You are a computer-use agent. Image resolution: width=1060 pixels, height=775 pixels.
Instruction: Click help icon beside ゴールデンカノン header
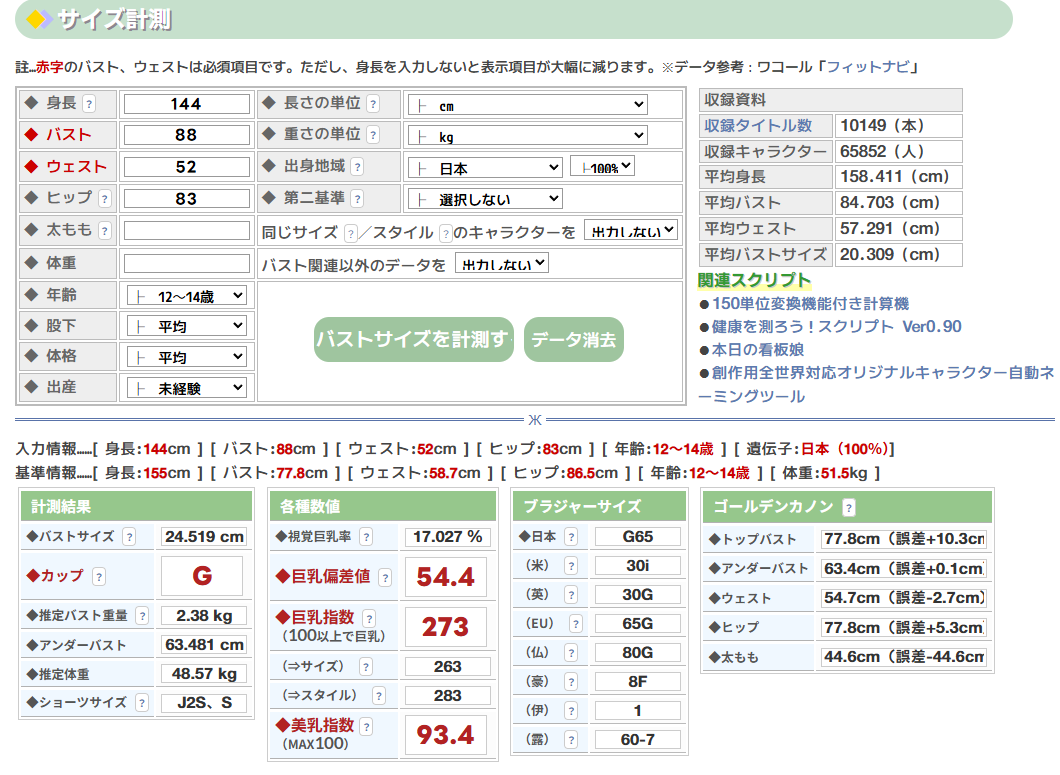[849, 507]
